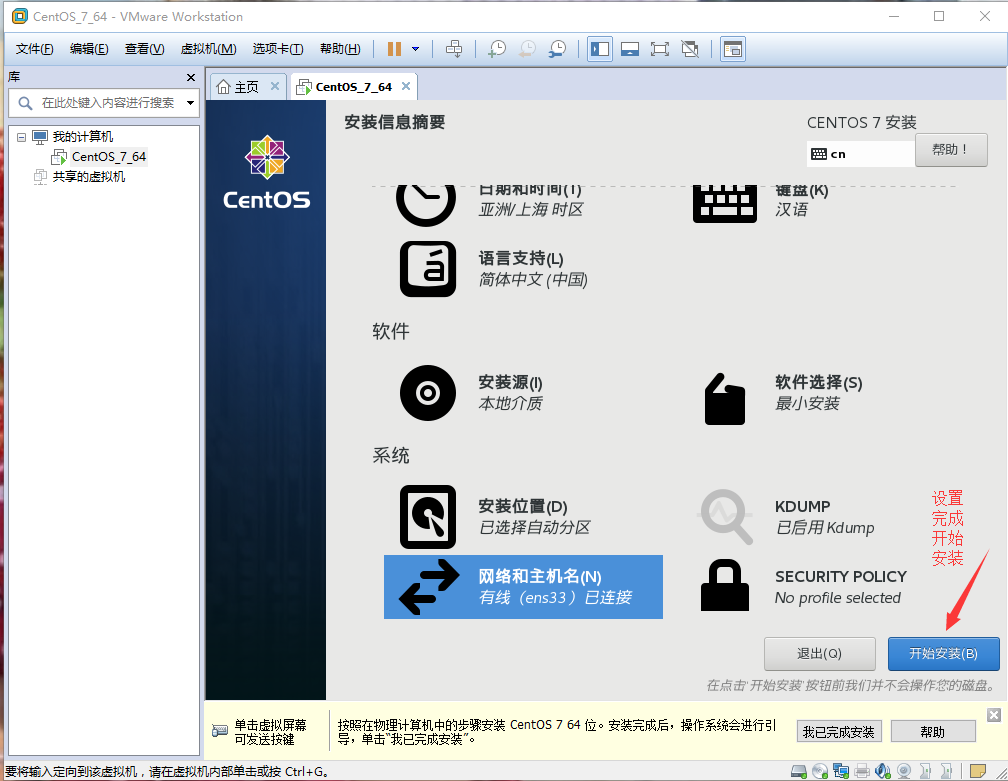The height and width of the screenshot is (781, 1008).
Task: Pause the virtual machine from the toolbar
Action: click(x=395, y=49)
